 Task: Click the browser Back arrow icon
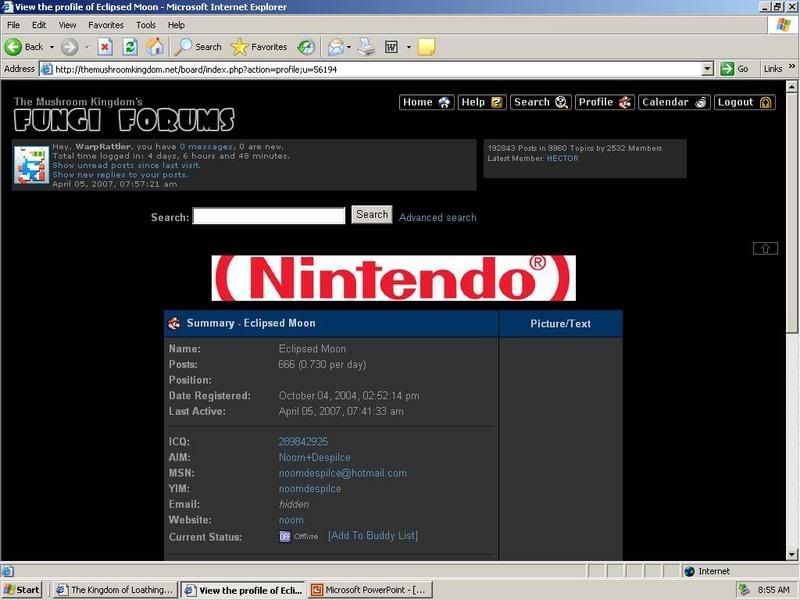(x=13, y=47)
